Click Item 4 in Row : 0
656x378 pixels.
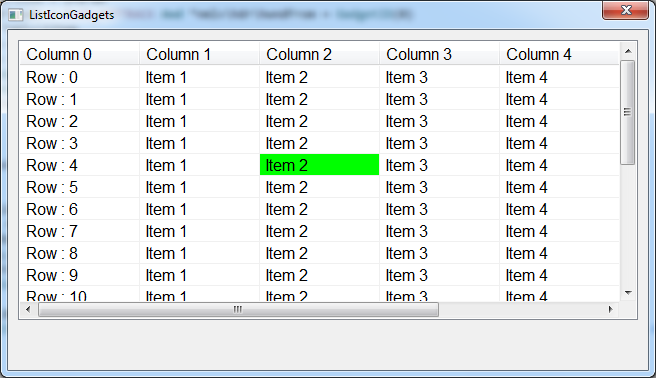click(x=559, y=77)
